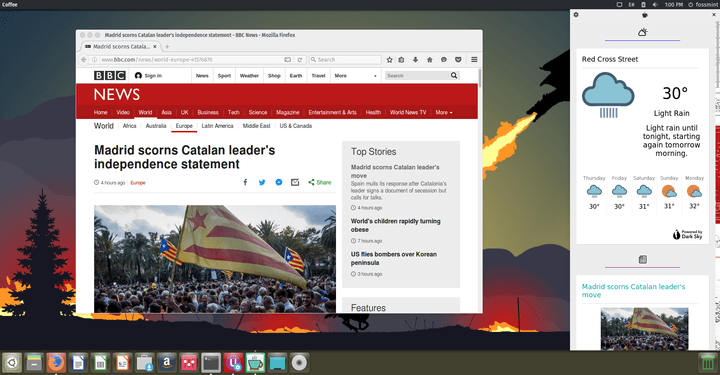720x375 pixels.
Task: Show site information icon in address bar
Action: (x=94, y=60)
